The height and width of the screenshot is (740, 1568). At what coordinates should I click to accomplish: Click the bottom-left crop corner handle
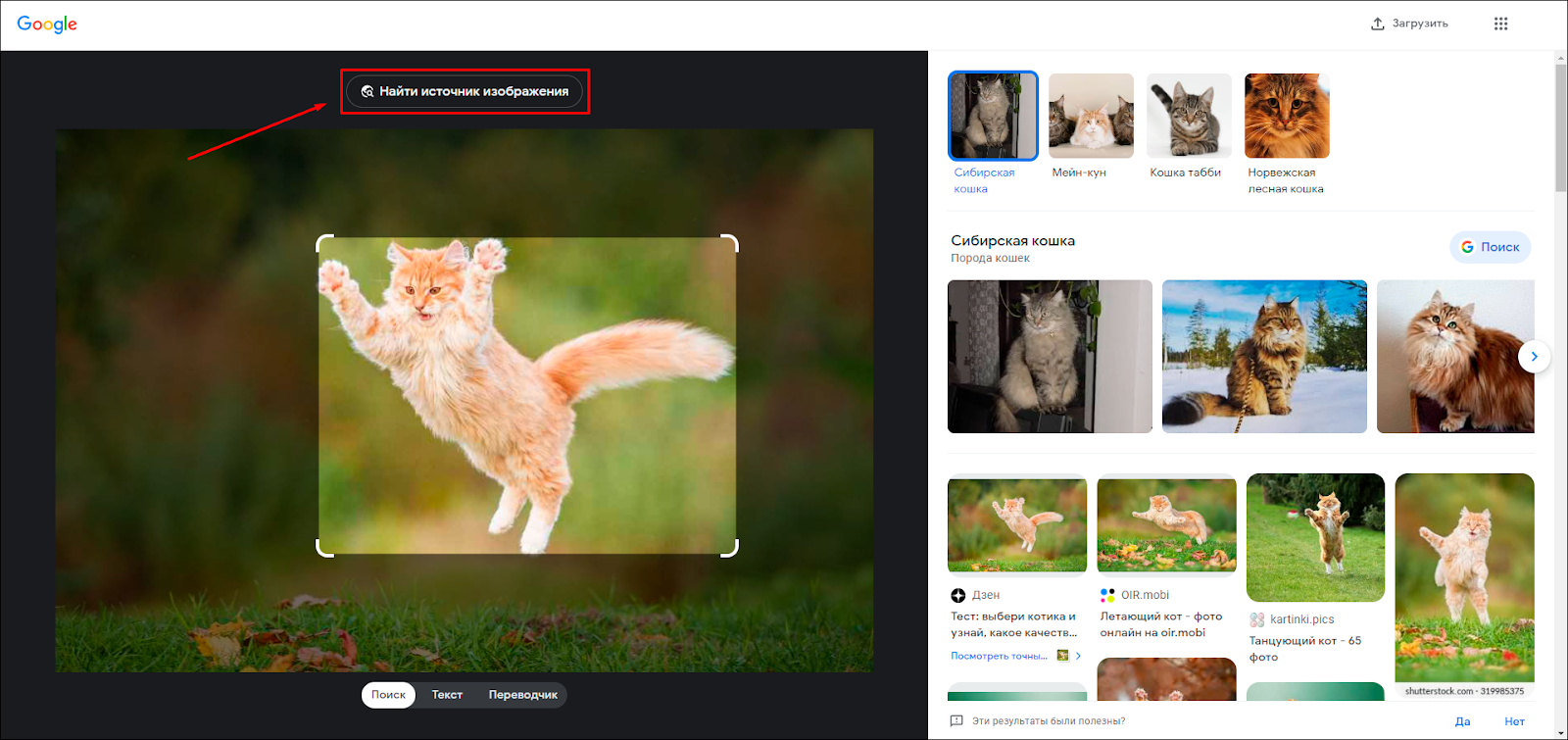tap(324, 549)
